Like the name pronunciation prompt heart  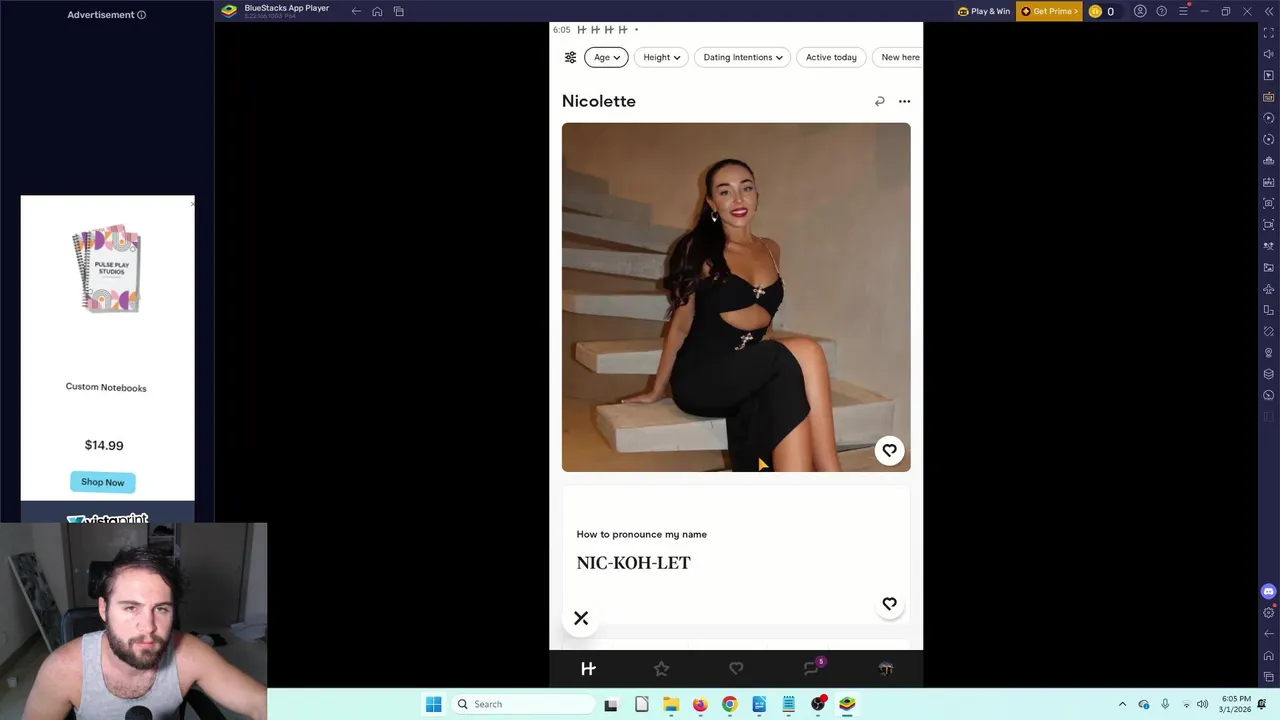(x=889, y=604)
